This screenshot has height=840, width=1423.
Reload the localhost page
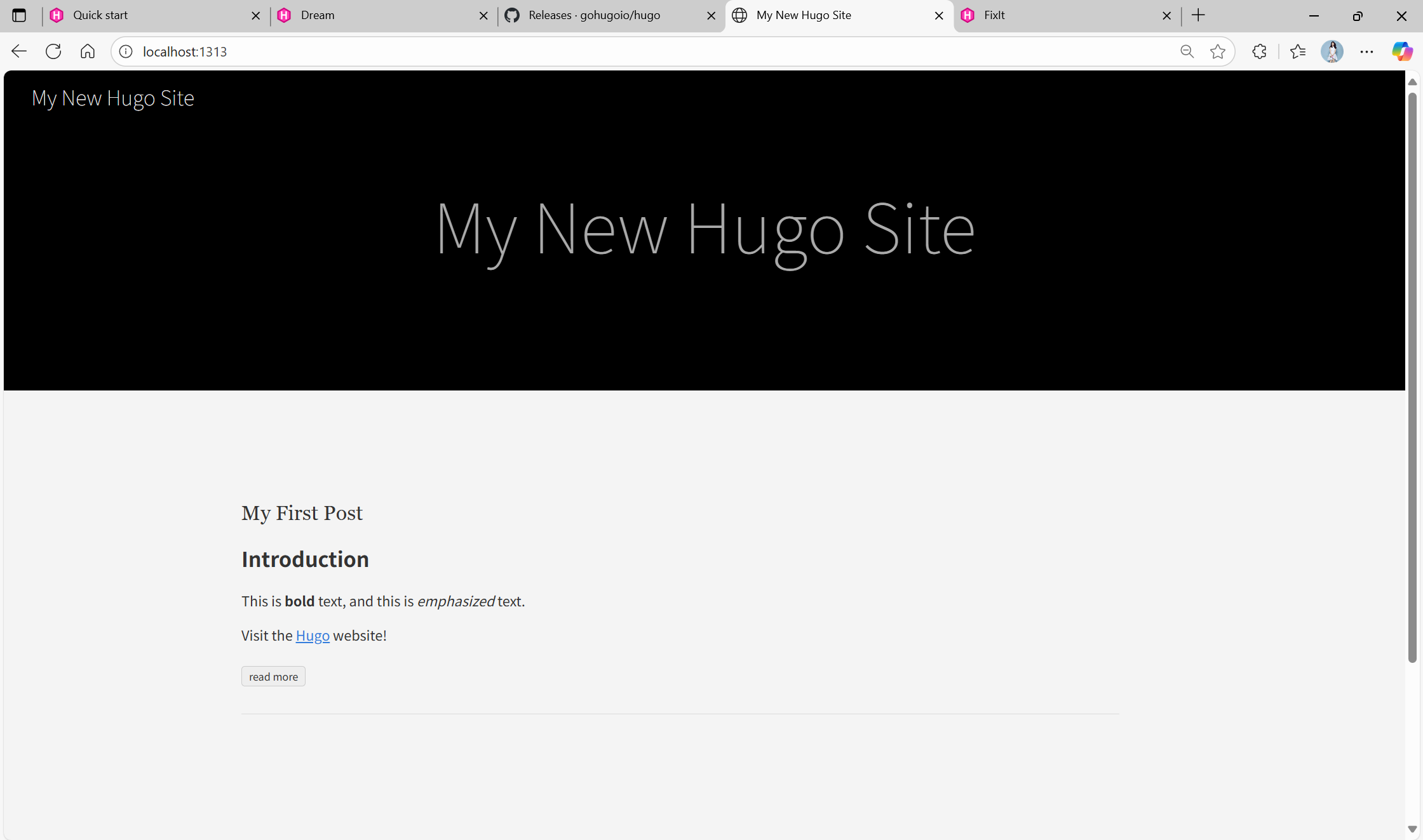53,51
